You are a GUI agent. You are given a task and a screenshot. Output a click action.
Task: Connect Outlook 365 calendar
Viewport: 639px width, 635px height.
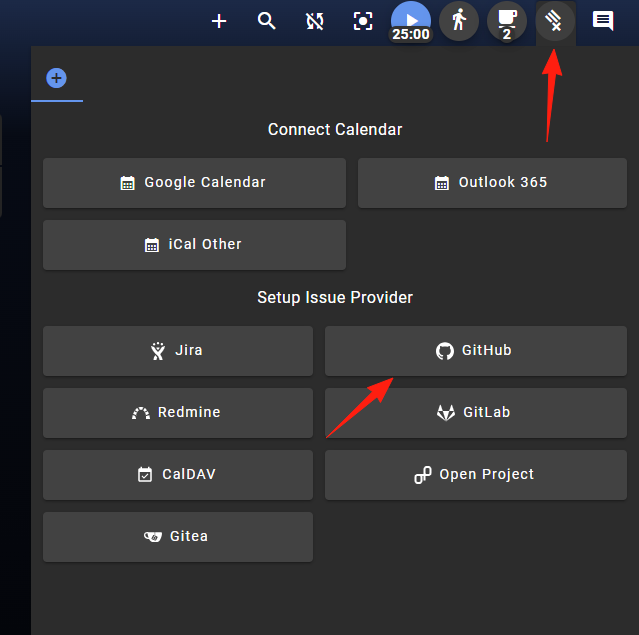(x=492, y=183)
